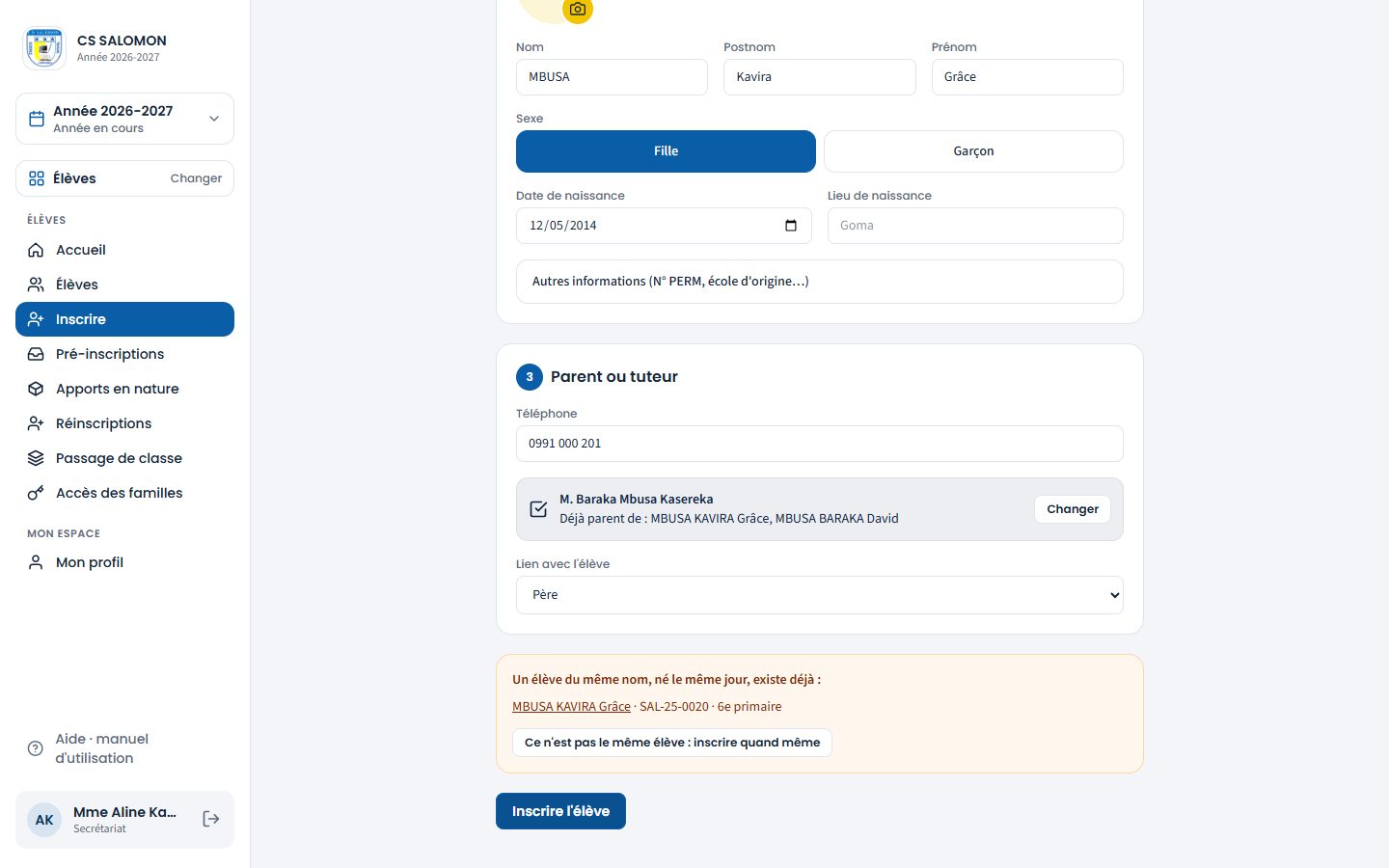Click the Mon profil person icon
1389x868 pixels.
click(36, 562)
